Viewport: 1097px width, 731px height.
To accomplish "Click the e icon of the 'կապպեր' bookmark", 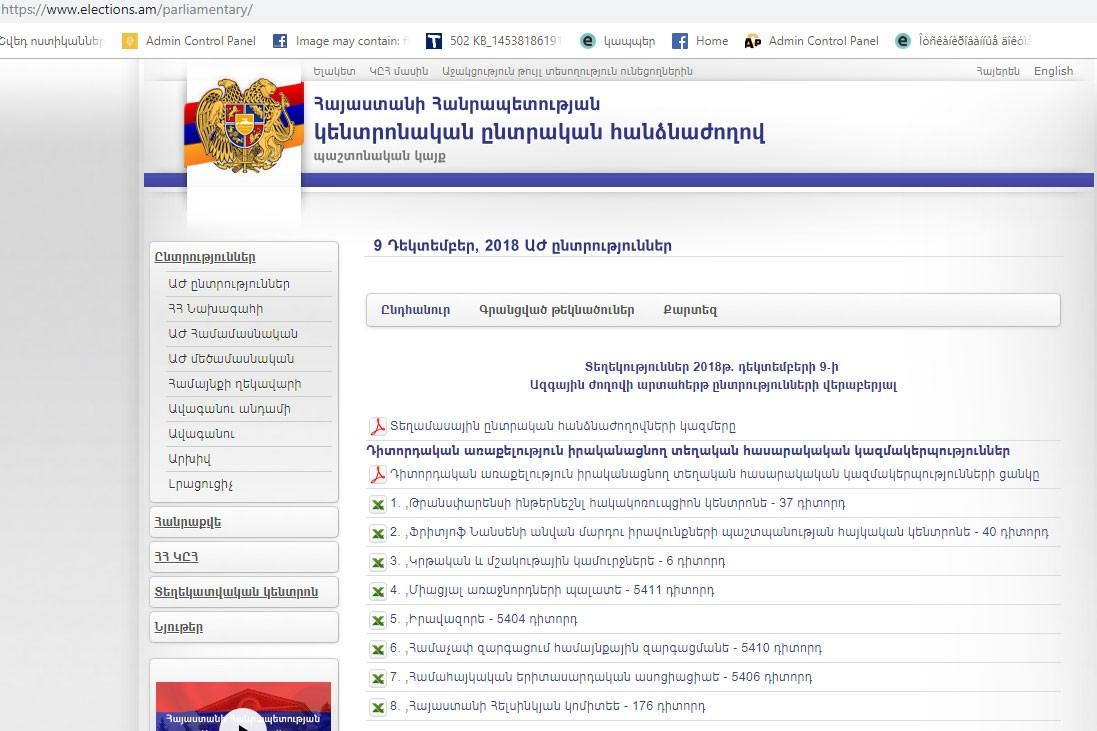I will tap(588, 41).
